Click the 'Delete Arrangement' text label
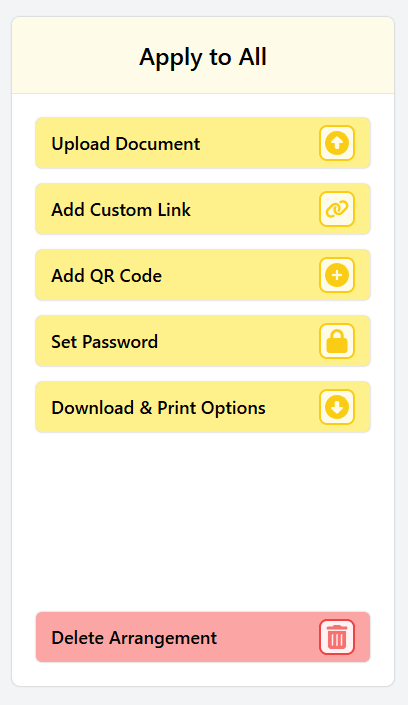Viewport: 408px width, 705px height. (x=134, y=638)
